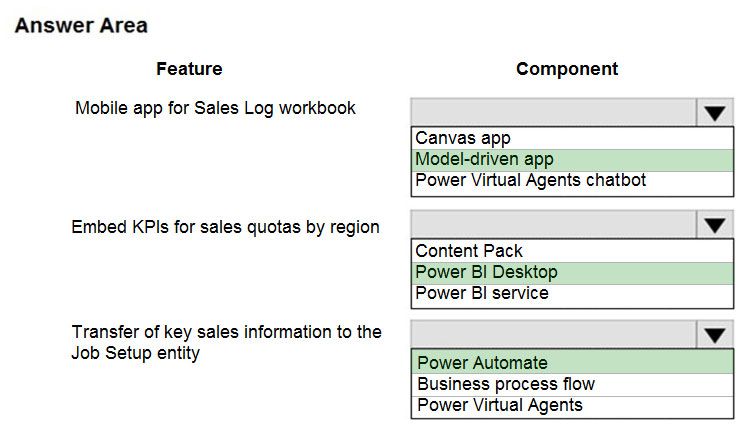
Task: Click the Job Setup component selection field
Action: [554, 335]
